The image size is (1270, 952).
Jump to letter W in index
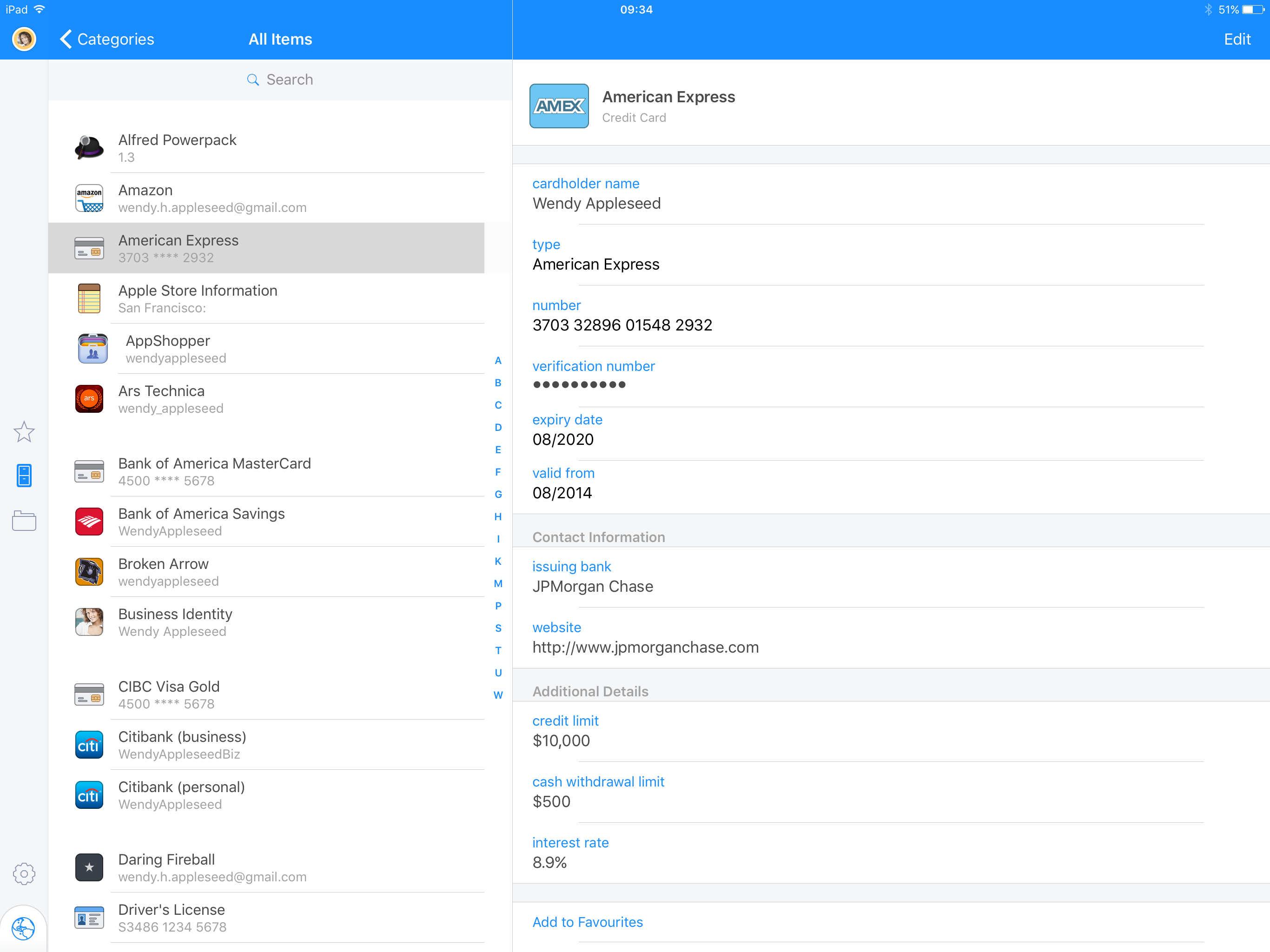(x=498, y=695)
